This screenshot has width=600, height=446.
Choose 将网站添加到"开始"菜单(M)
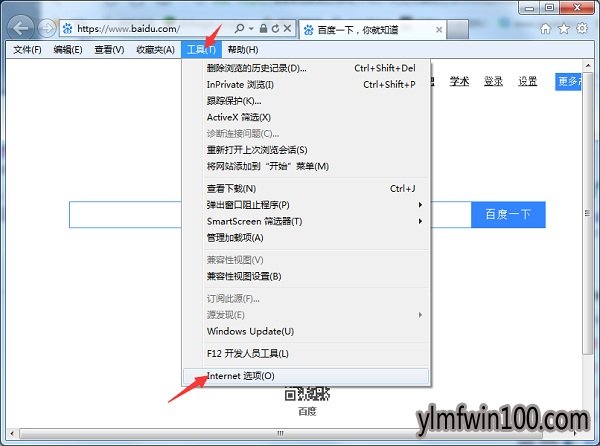click(306, 166)
